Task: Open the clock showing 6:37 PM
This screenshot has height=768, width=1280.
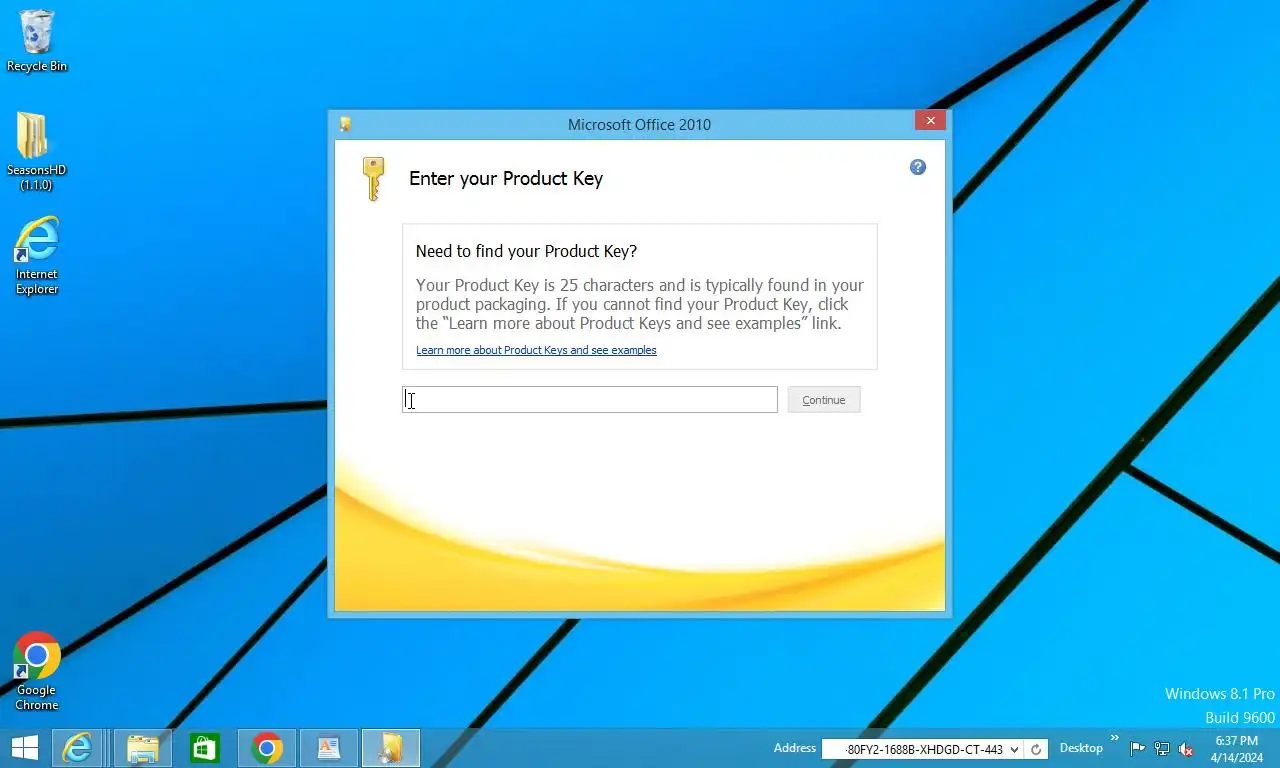Action: [1236, 749]
